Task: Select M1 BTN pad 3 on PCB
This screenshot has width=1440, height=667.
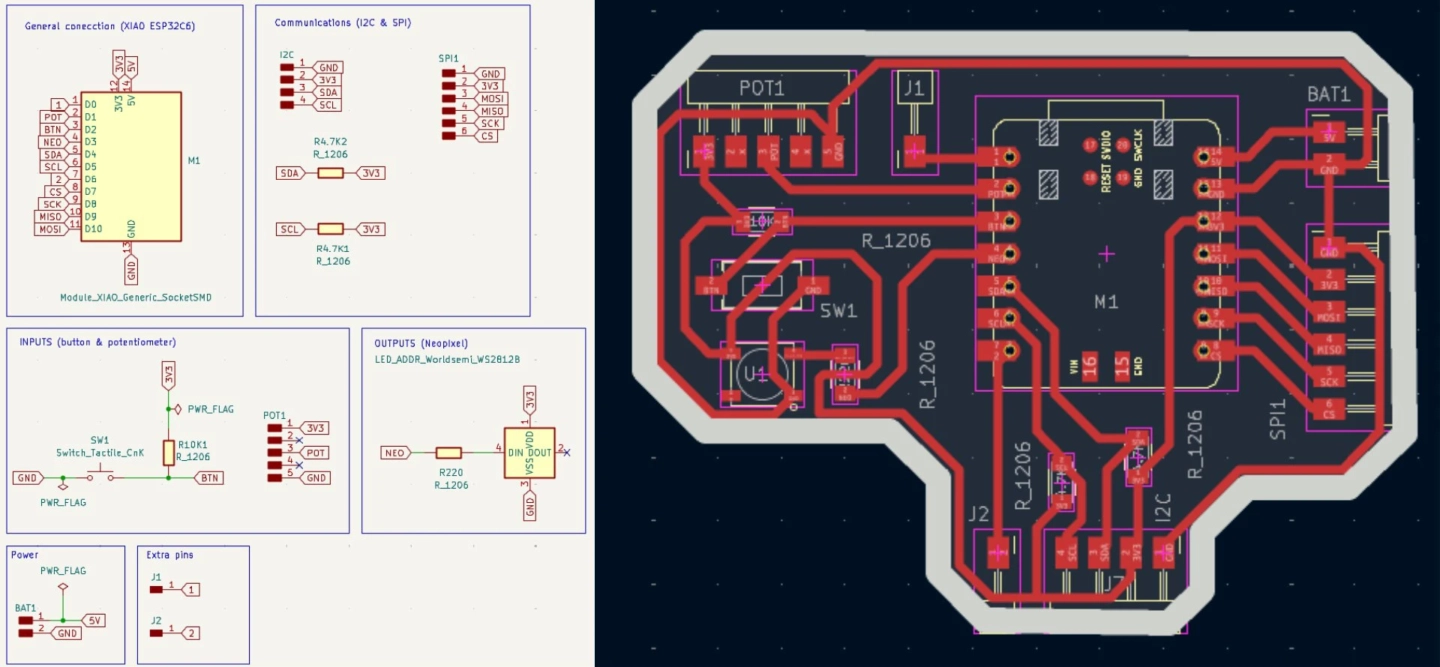Action: [996, 221]
